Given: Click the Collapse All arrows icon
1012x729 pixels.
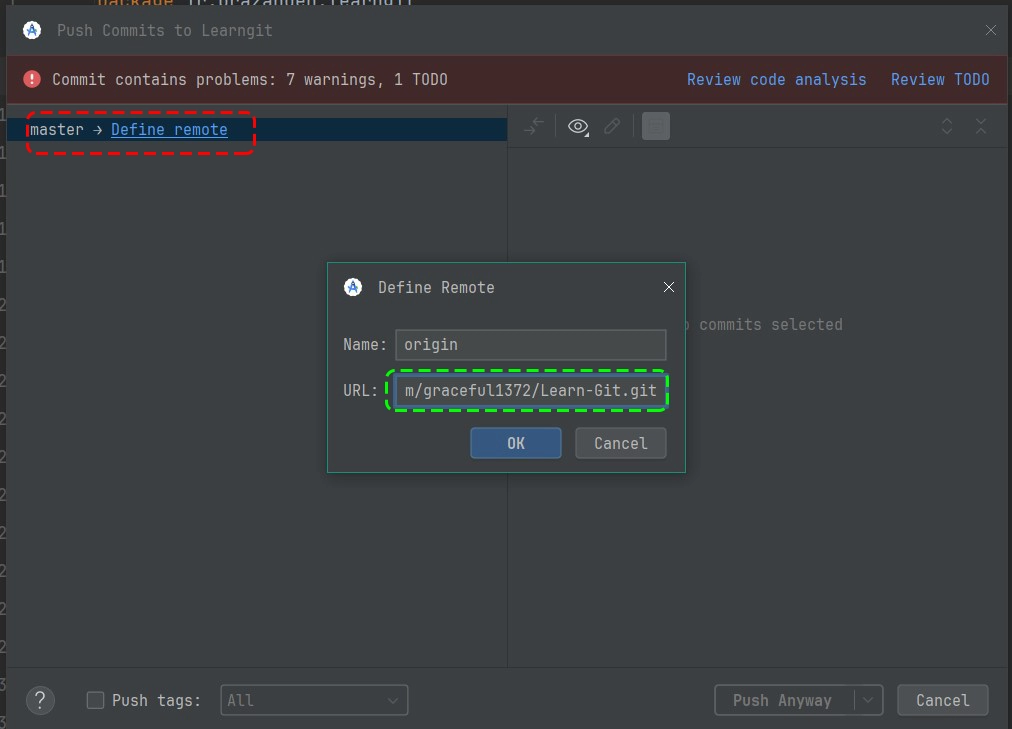Looking at the screenshot, I should pyautogui.click(x=981, y=126).
